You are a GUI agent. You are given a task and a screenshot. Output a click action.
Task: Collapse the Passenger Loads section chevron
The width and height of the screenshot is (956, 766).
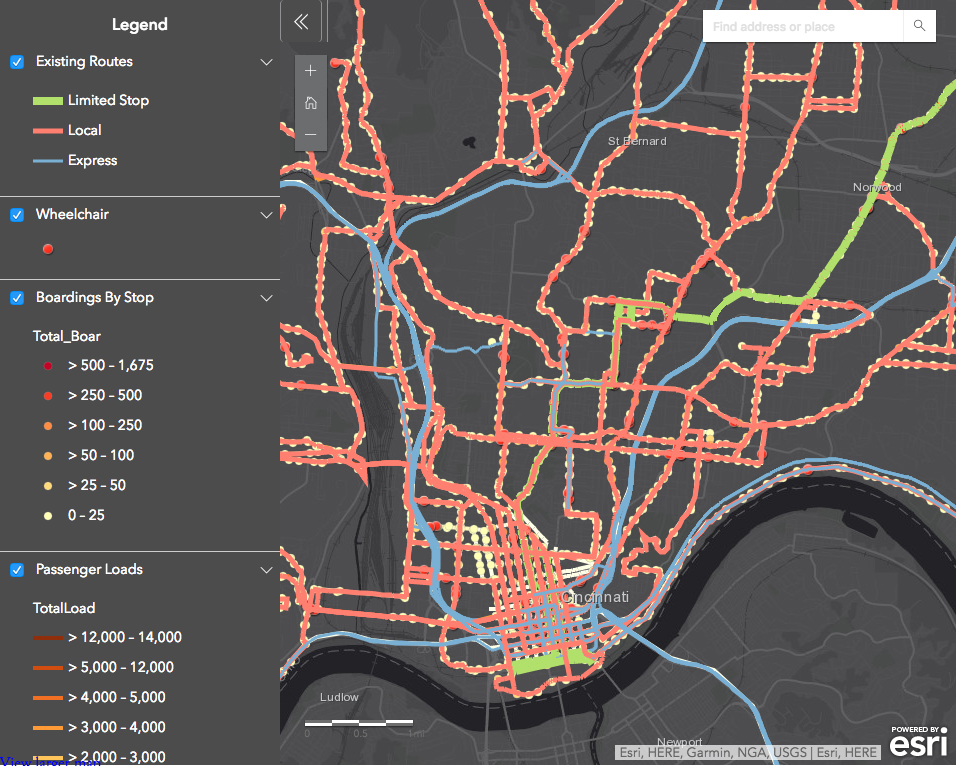[266, 570]
